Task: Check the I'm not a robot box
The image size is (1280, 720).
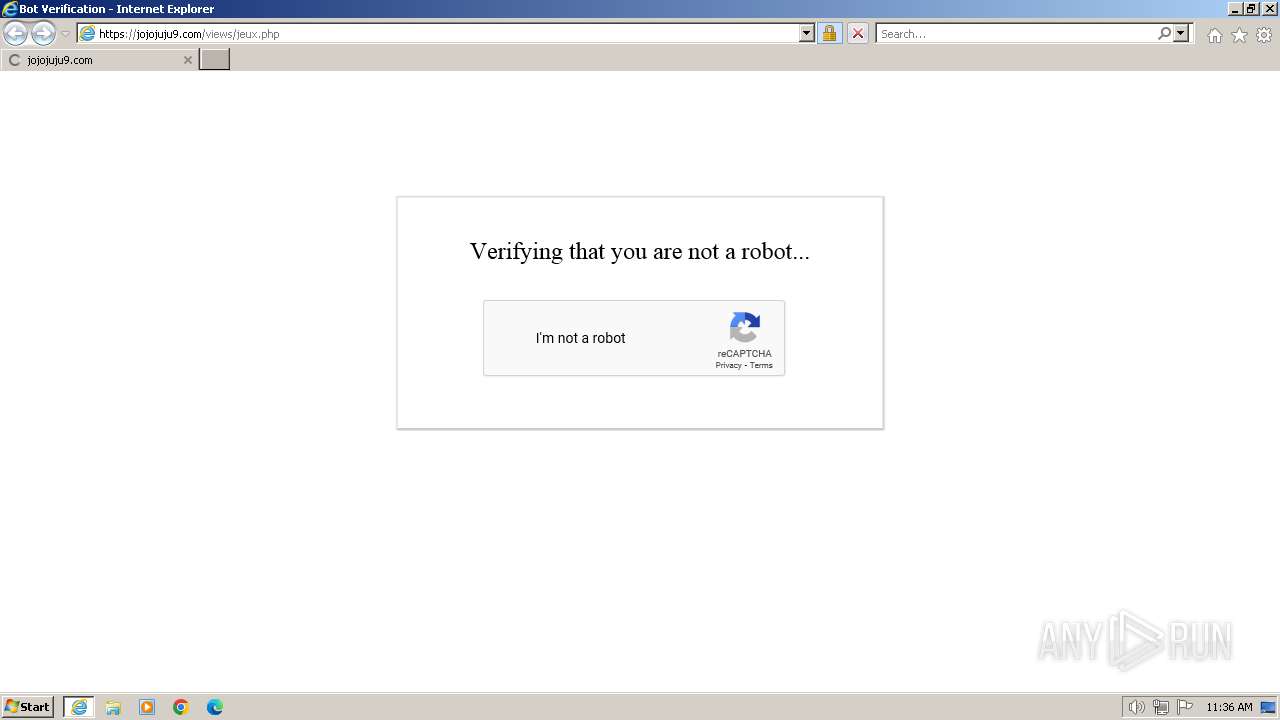Action: tap(512, 338)
